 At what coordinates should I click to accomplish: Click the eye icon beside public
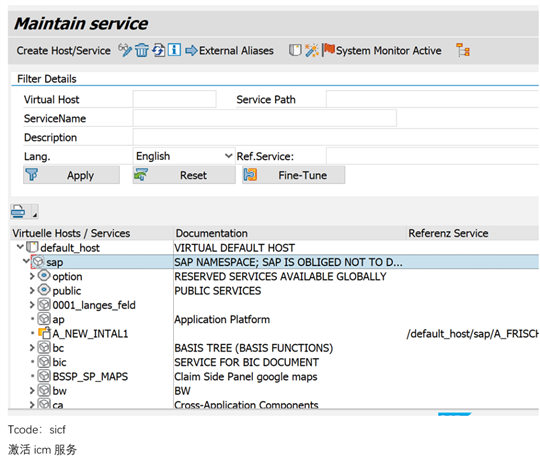pos(44,290)
